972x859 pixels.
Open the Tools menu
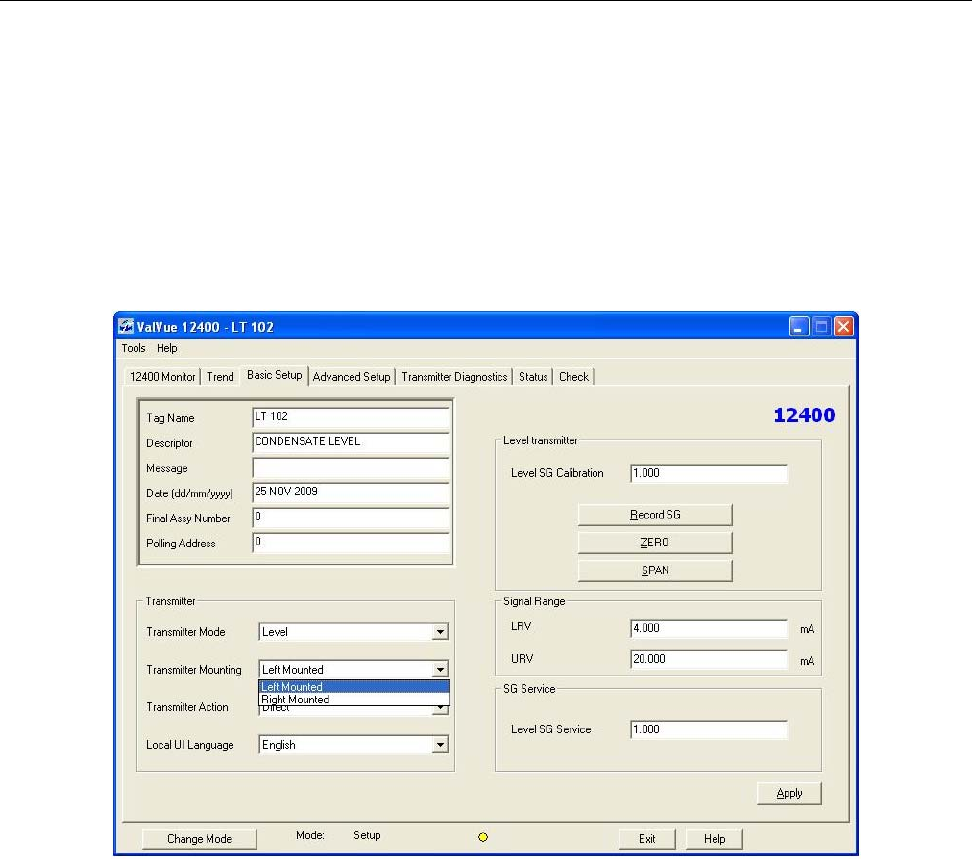click(133, 348)
